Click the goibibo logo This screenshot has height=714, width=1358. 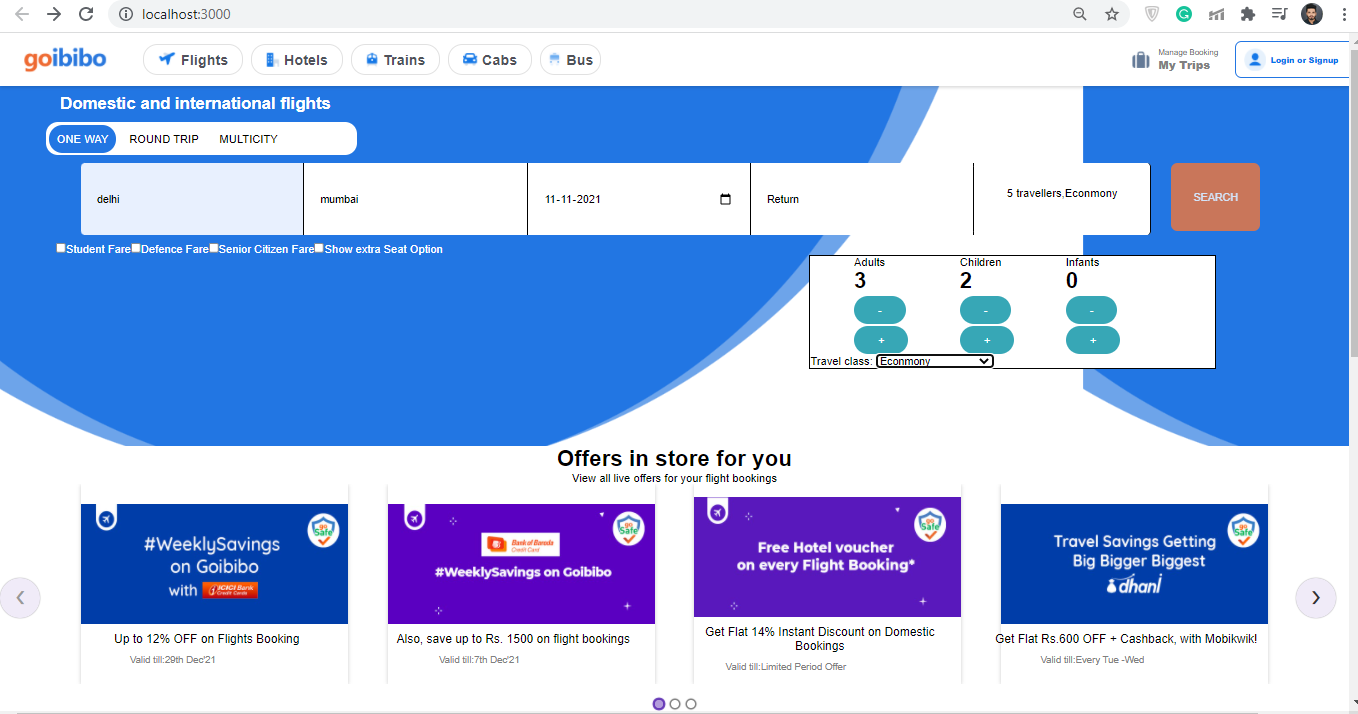[64, 59]
